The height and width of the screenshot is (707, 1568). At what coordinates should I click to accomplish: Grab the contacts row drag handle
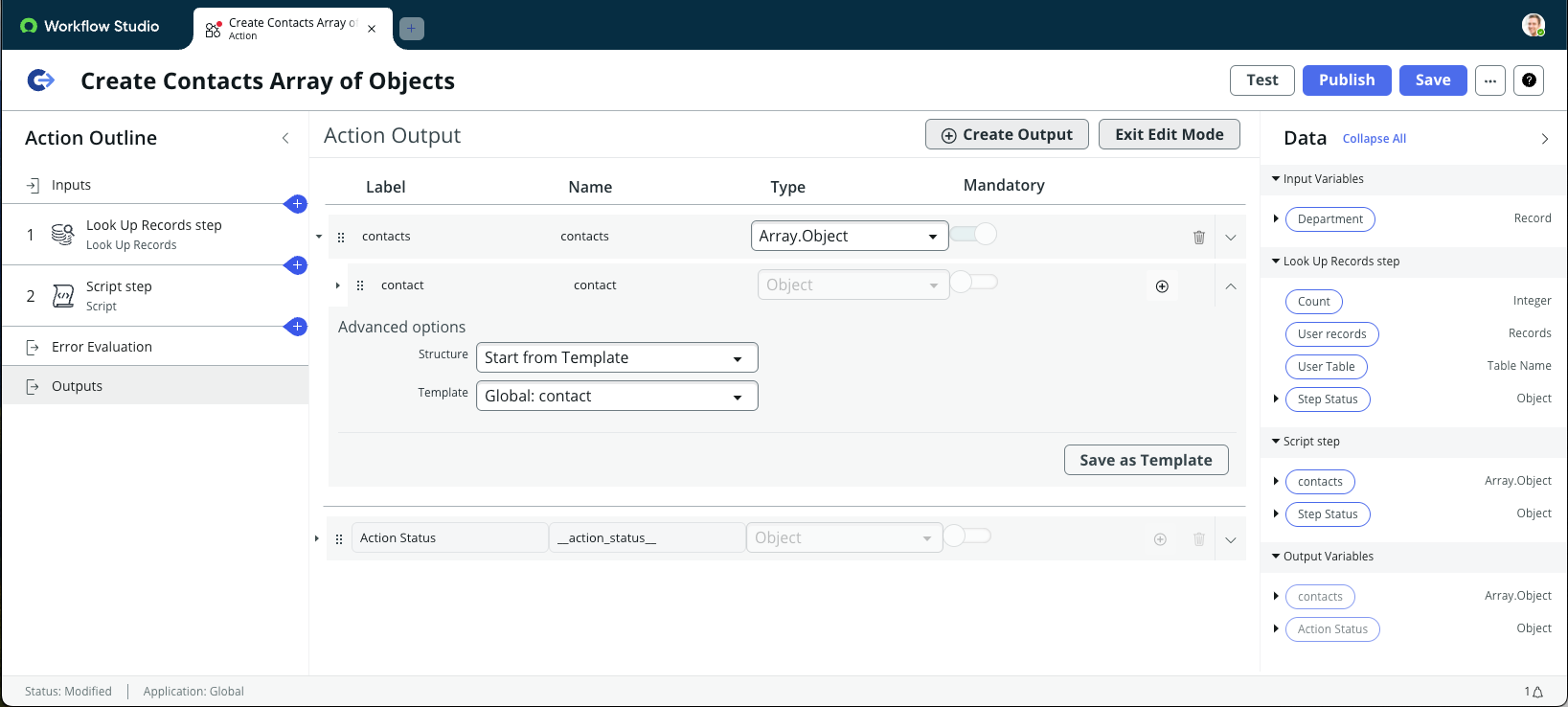point(341,237)
